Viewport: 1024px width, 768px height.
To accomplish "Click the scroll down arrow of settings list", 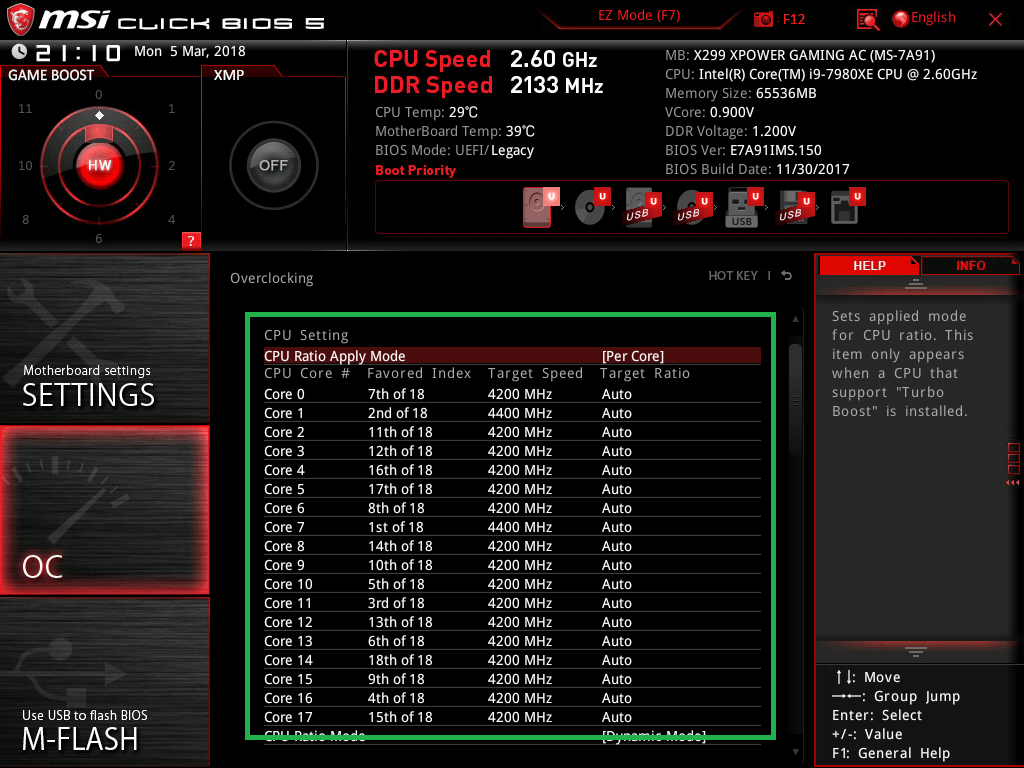I will 795,752.
